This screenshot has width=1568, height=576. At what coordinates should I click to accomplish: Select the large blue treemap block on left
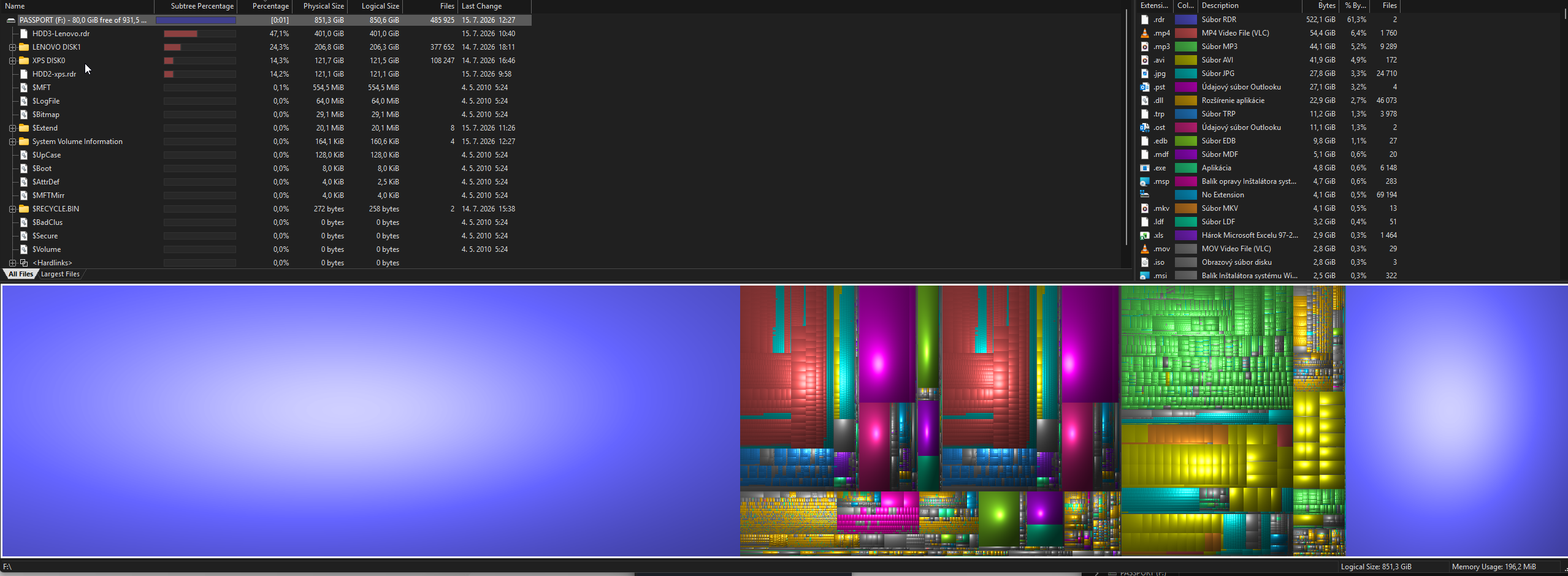(370, 420)
